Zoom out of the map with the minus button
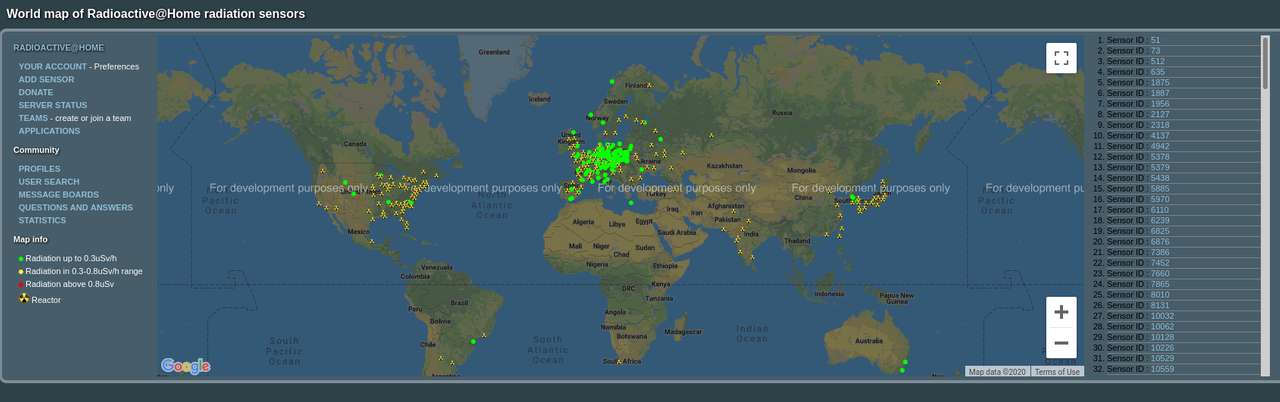 1061,343
